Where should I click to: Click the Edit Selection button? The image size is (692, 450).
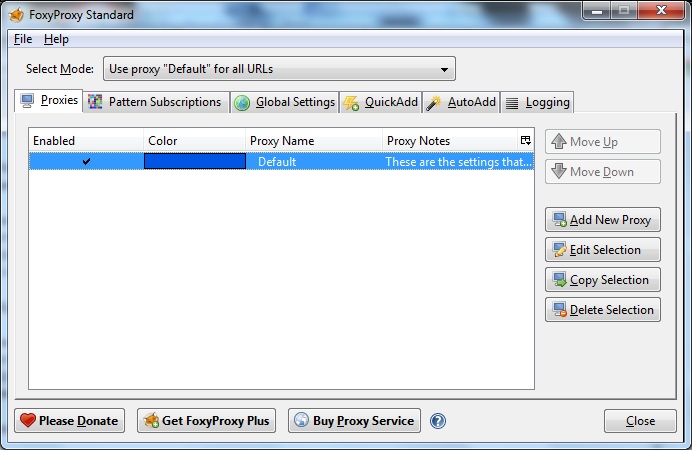pyautogui.click(x=603, y=249)
